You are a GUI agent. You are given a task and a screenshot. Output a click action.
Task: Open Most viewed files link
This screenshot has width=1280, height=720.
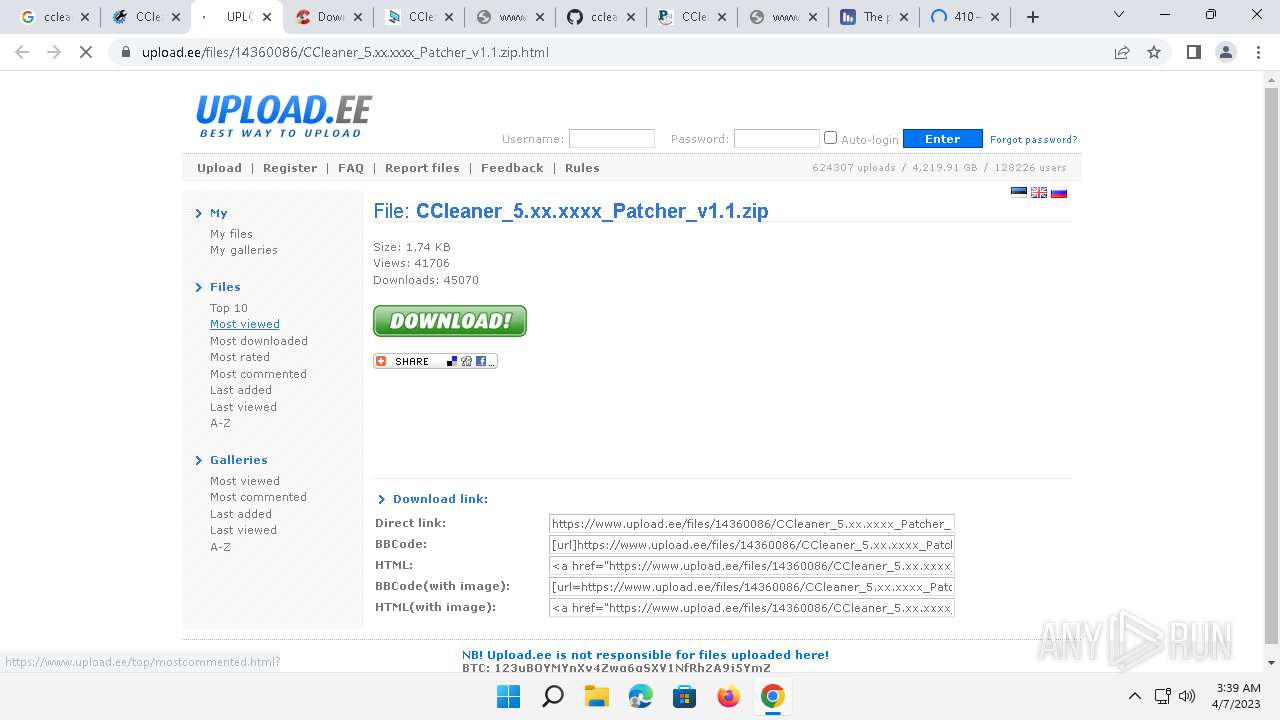[x=245, y=324]
